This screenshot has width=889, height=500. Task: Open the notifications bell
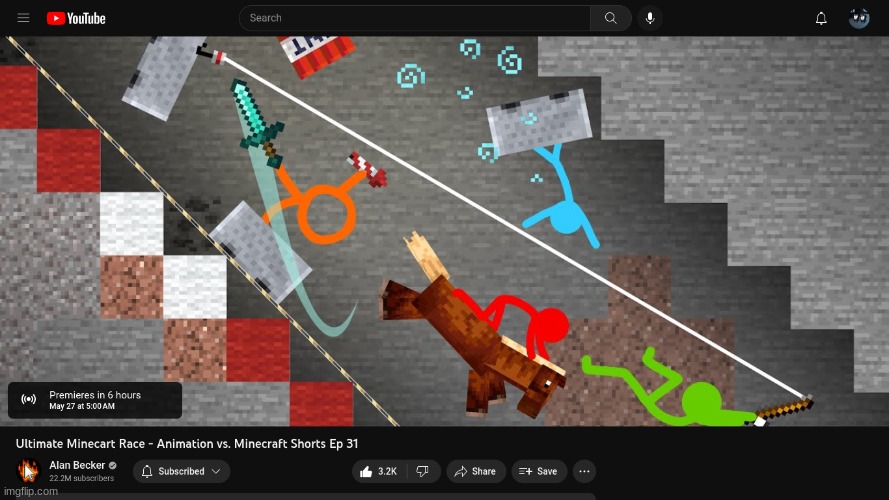[x=821, y=19]
